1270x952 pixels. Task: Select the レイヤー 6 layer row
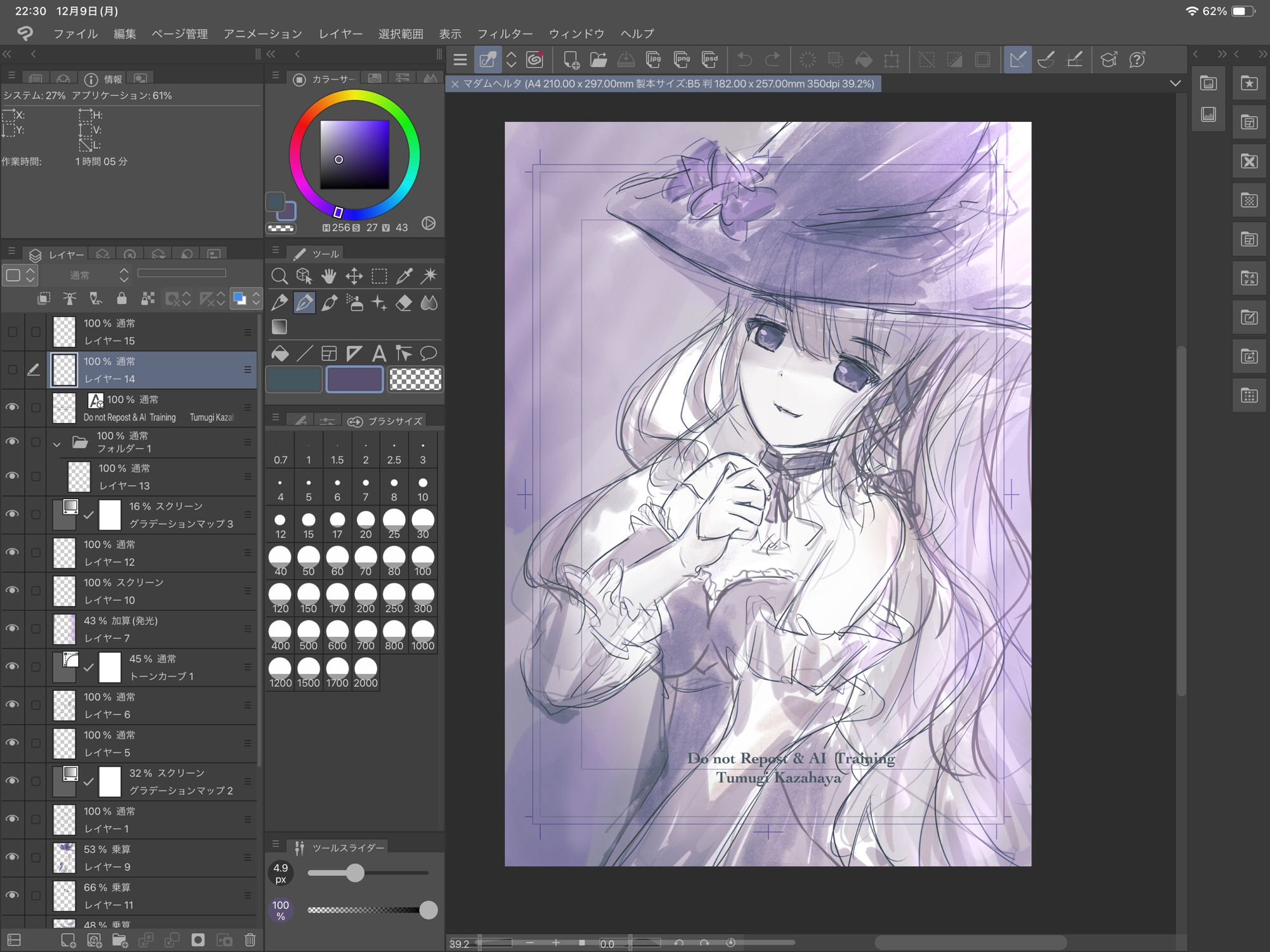pos(152,705)
